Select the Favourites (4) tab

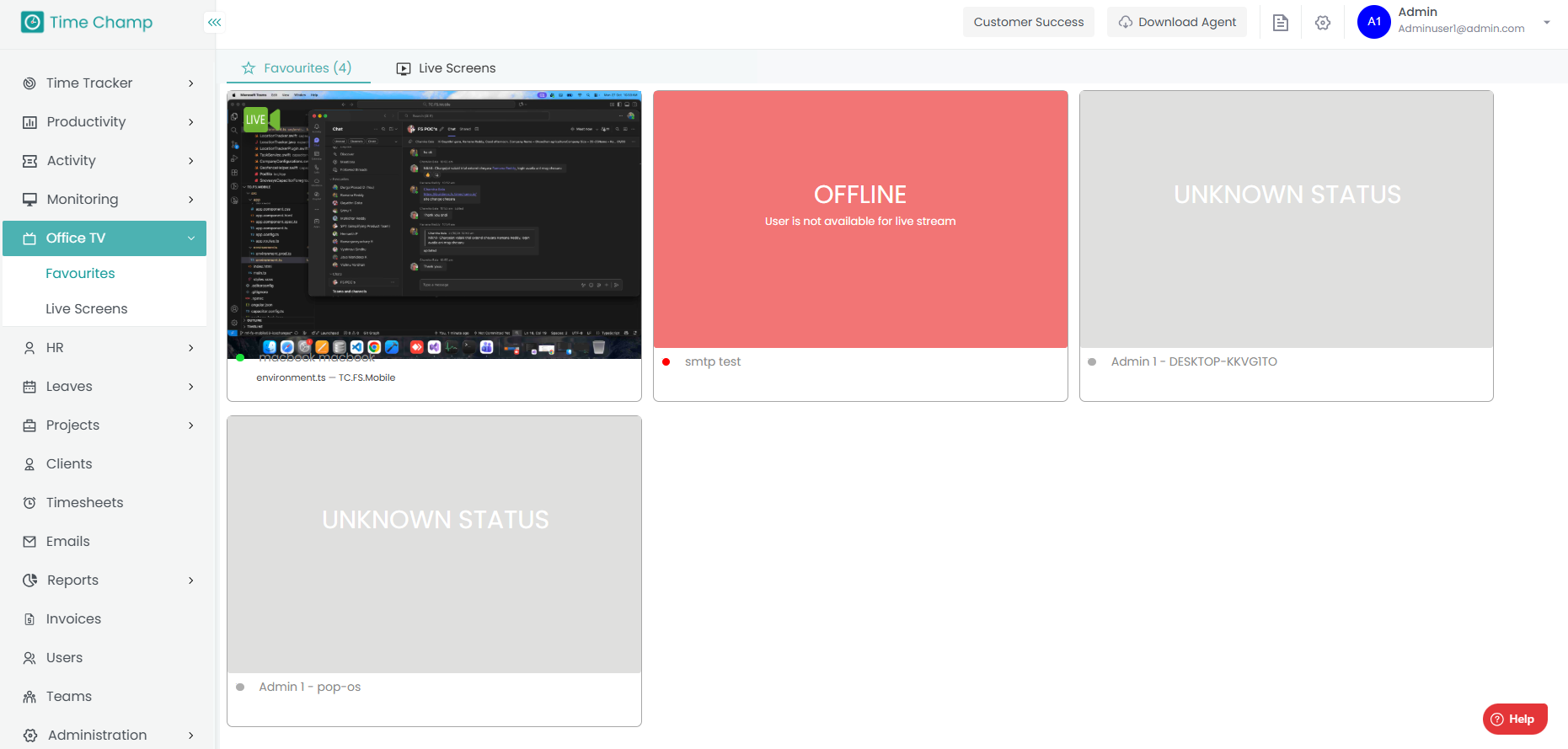(x=297, y=68)
